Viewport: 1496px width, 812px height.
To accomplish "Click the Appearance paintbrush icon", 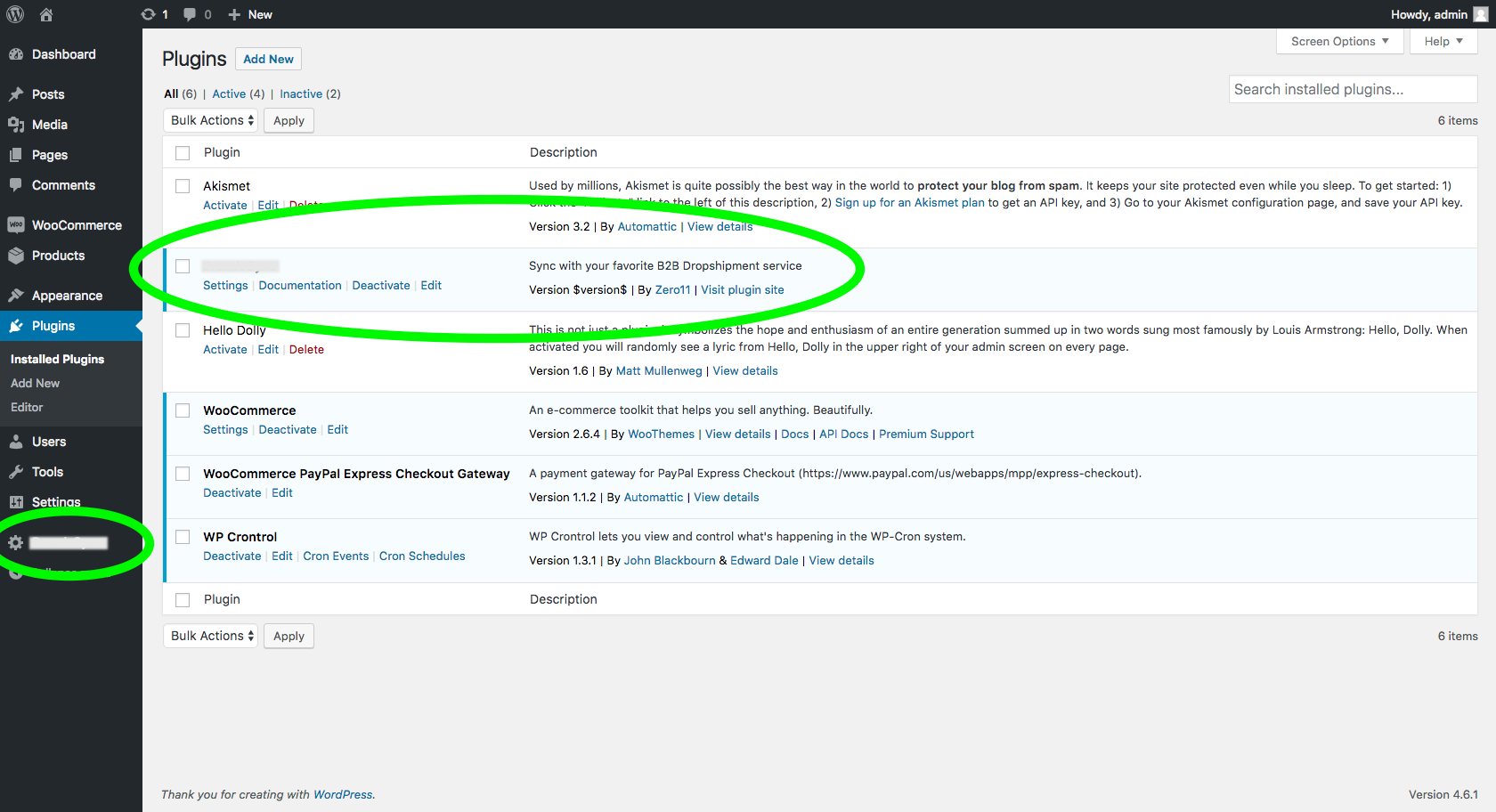I will [x=16, y=296].
